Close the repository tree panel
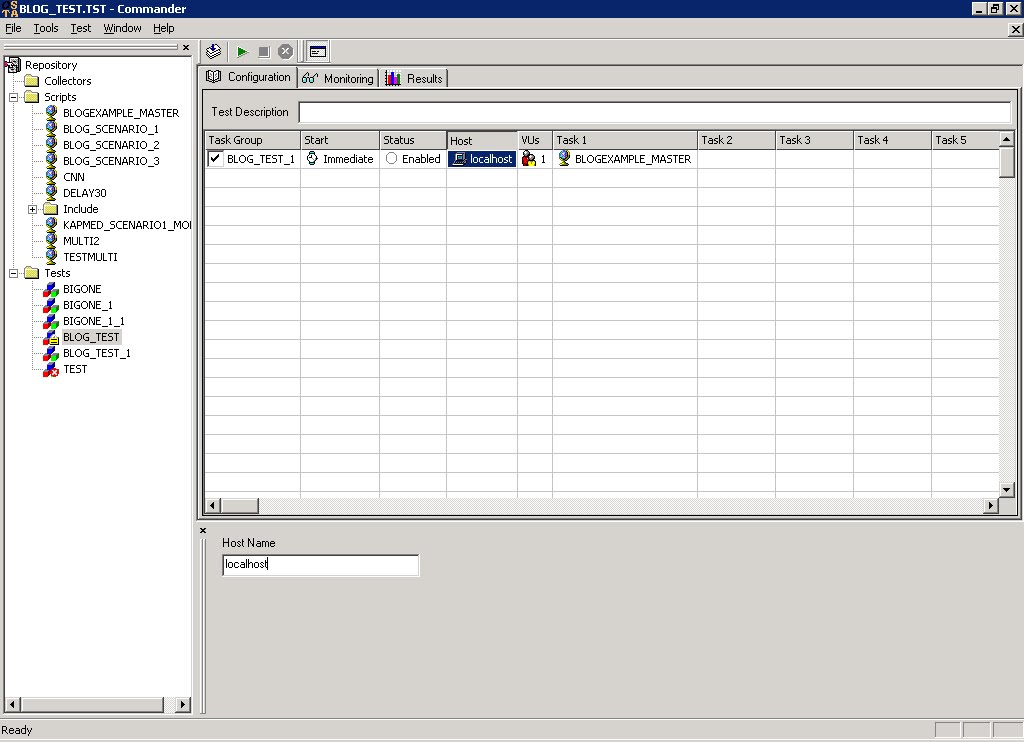 pos(186,48)
